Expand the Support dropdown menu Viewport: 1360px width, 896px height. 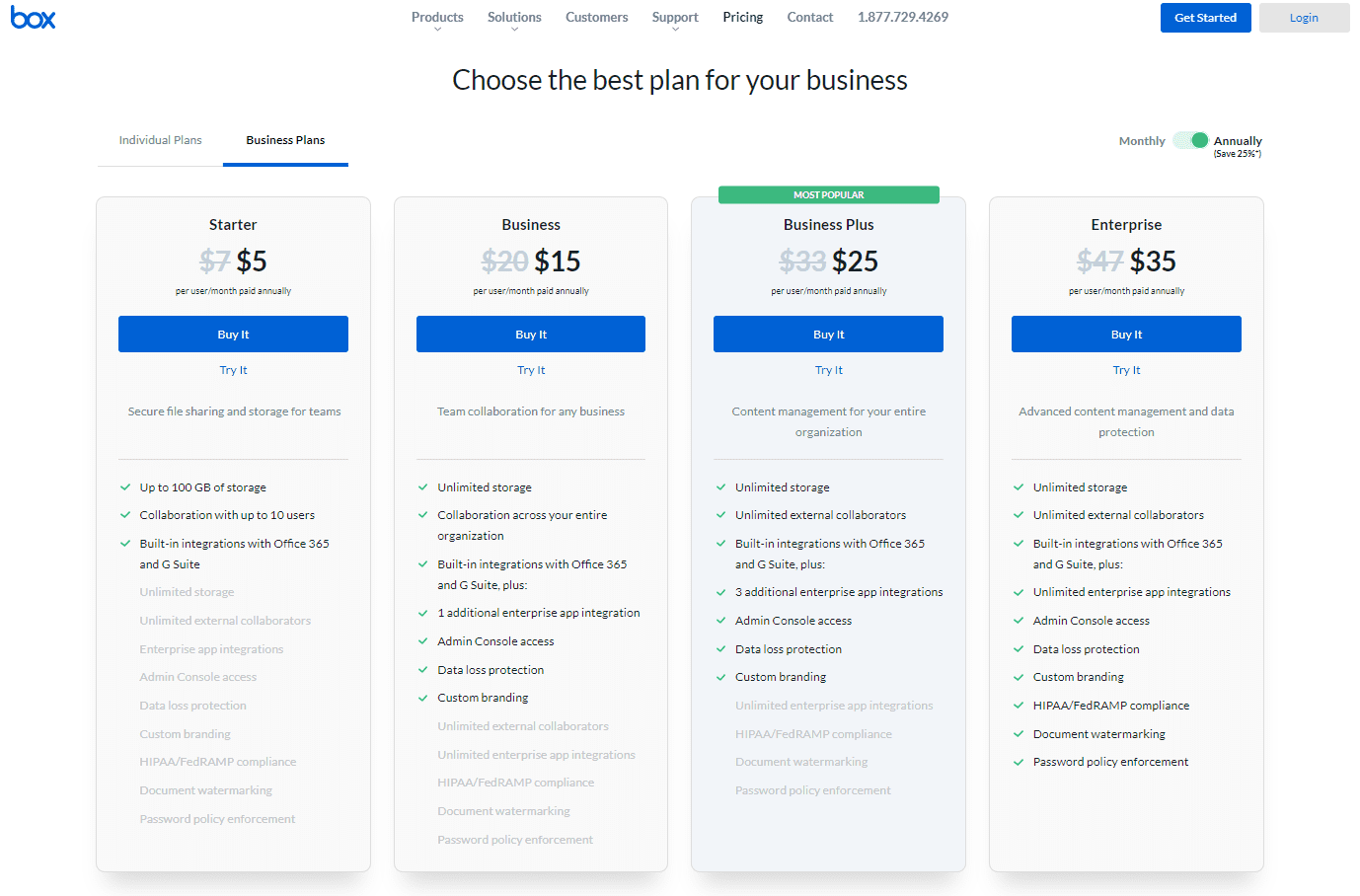(x=674, y=17)
